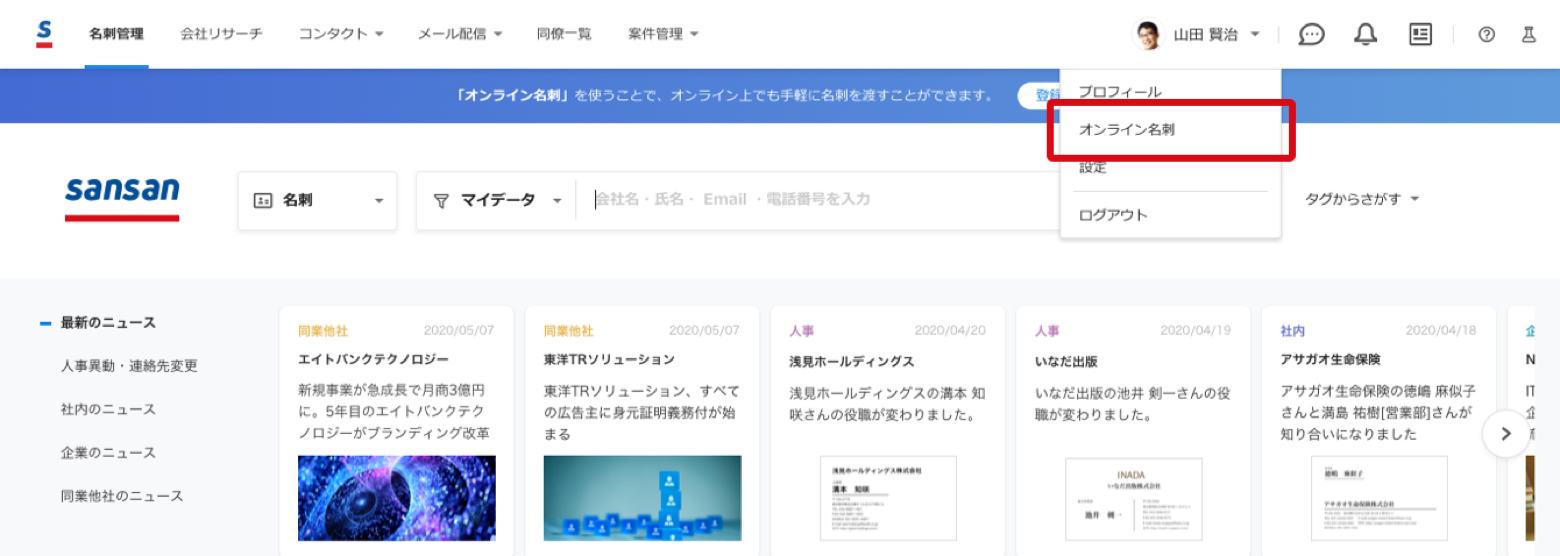This screenshot has height=556, width=1560.
Task: Click 人事 label on 浅見ホールディングス card
Action: coord(801,331)
